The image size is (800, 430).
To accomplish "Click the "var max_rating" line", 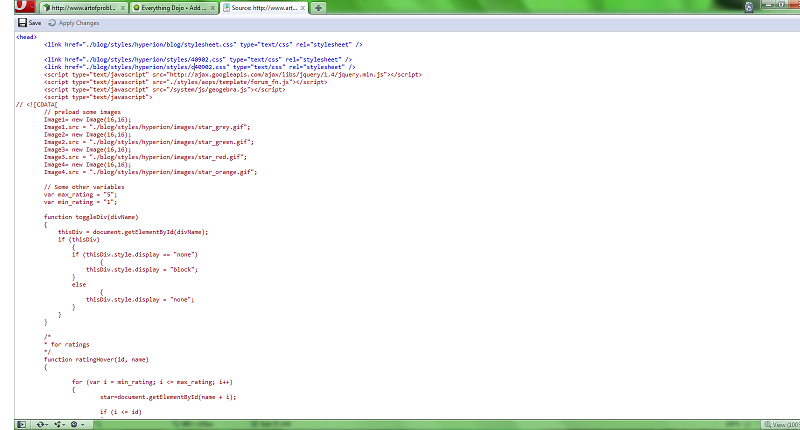I will pyautogui.click(x=81, y=194).
